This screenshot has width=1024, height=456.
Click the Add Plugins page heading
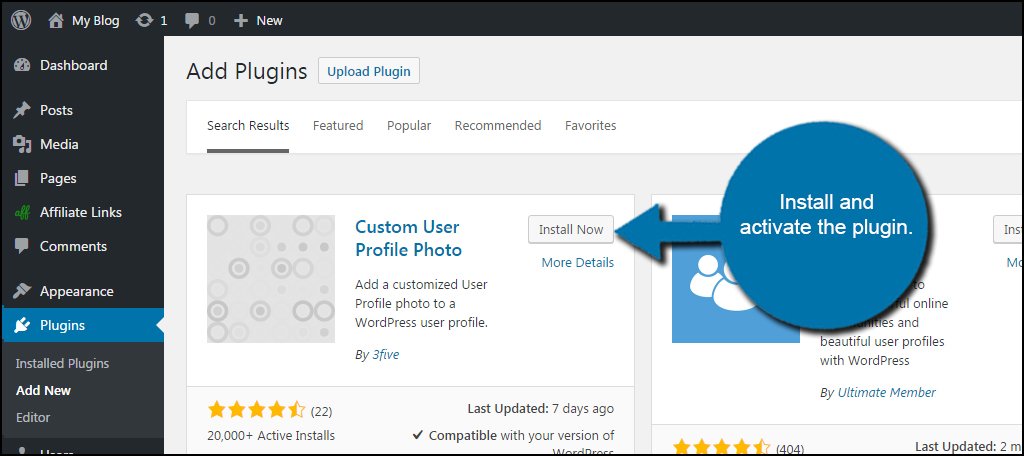pyautogui.click(x=247, y=71)
